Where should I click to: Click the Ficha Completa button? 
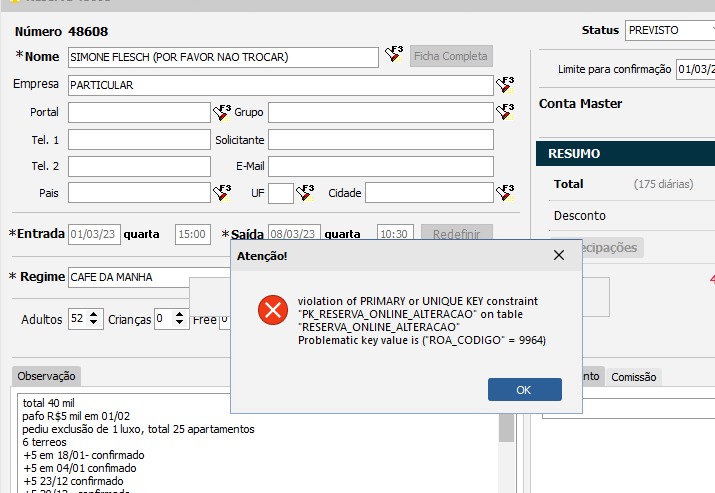pyautogui.click(x=451, y=56)
